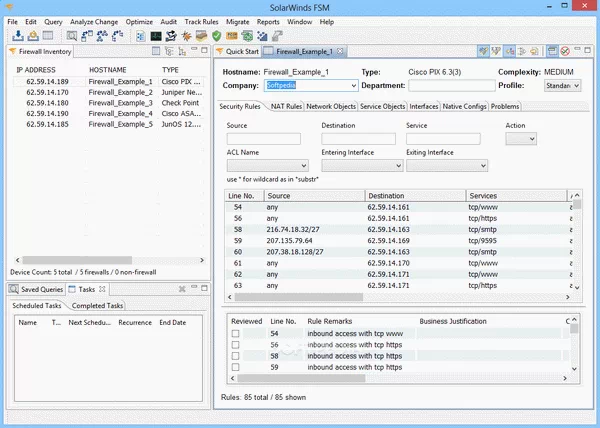Switch to the NAT Rules tab
The image size is (600, 428).
(x=286, y=106)
